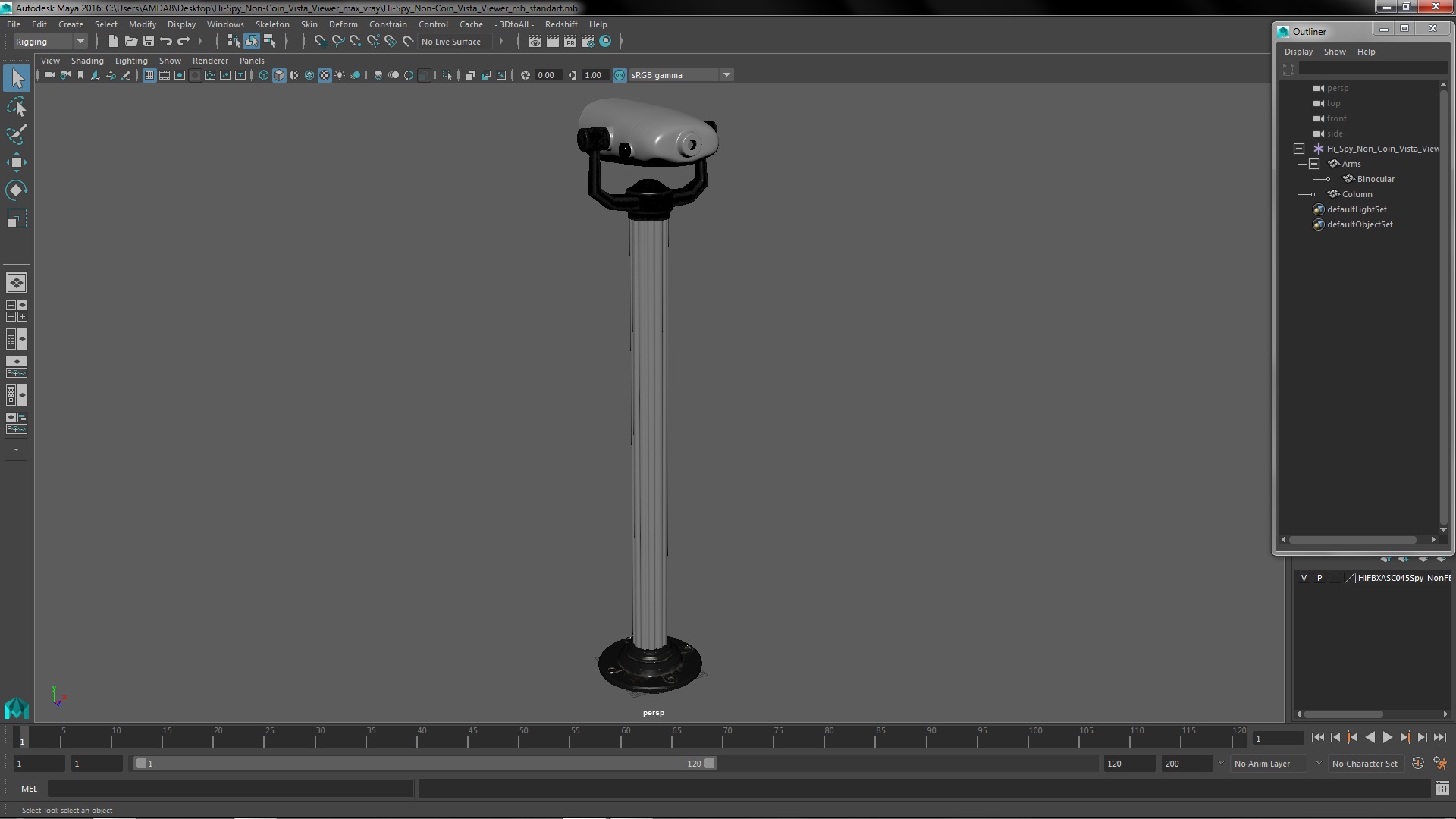Open Outliner Display menu
1456x819 pixels.
[x=1298, y=52]
